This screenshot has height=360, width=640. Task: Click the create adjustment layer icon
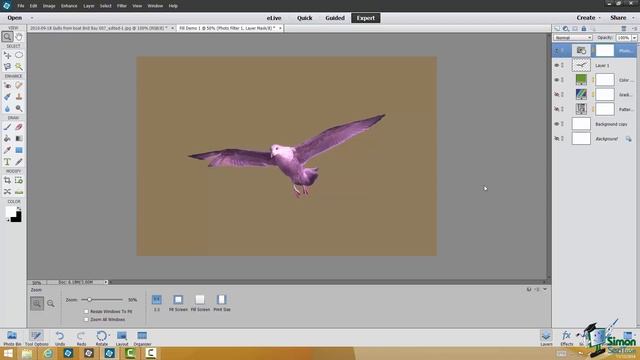(x=566, y=29)
